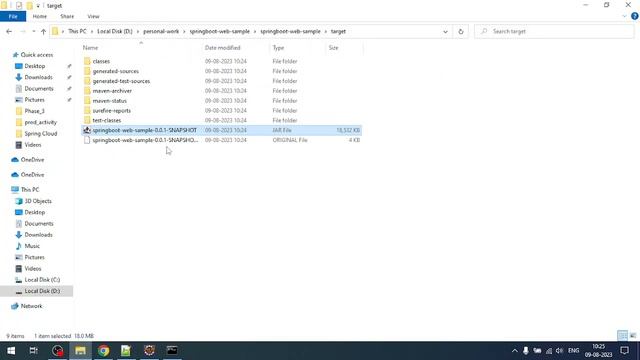Screen dimensions: 640x360
Task: Click This PC breadcrumb
Action: coord(77,31)
